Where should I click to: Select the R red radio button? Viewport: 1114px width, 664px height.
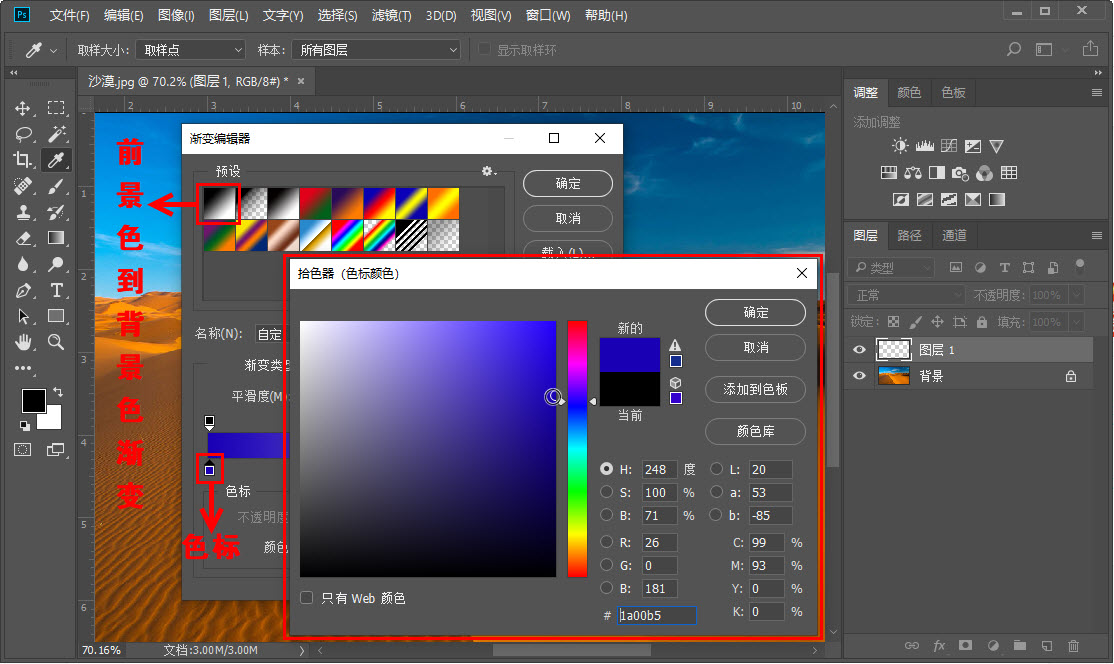(606, 542)
